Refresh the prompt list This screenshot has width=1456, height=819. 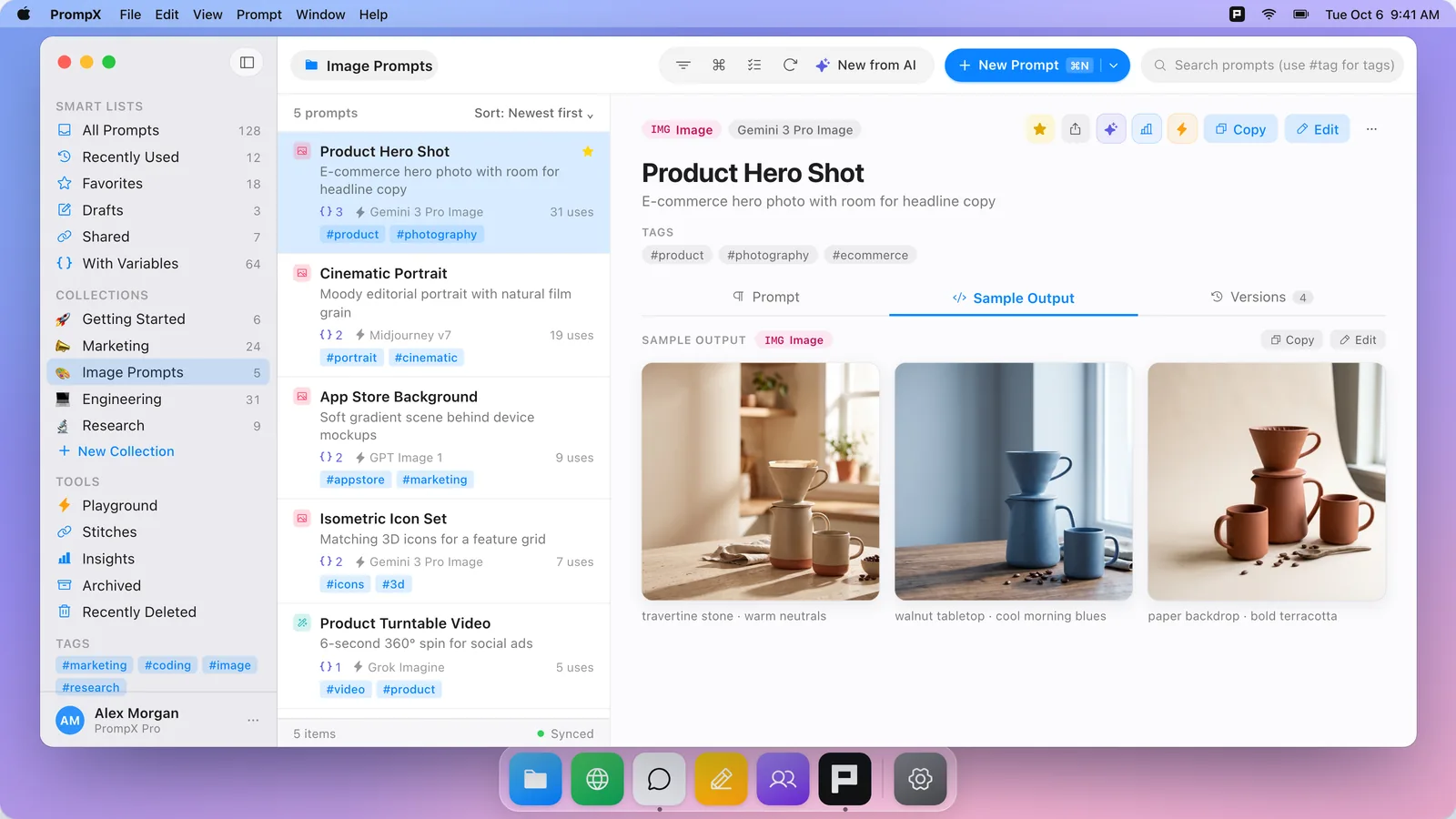point(790,66)
